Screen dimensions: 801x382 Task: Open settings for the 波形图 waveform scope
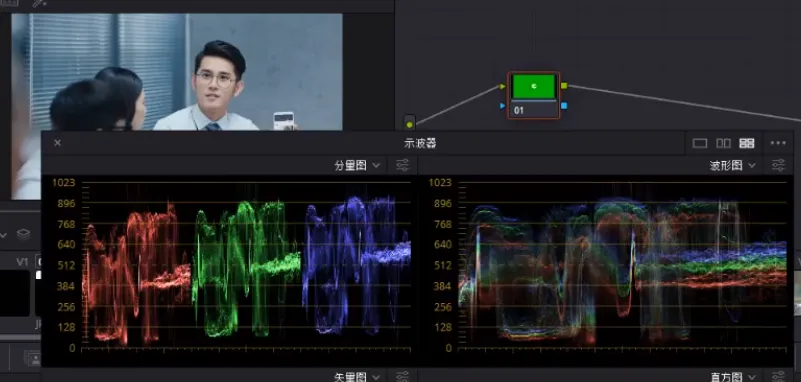pos(778,165)
